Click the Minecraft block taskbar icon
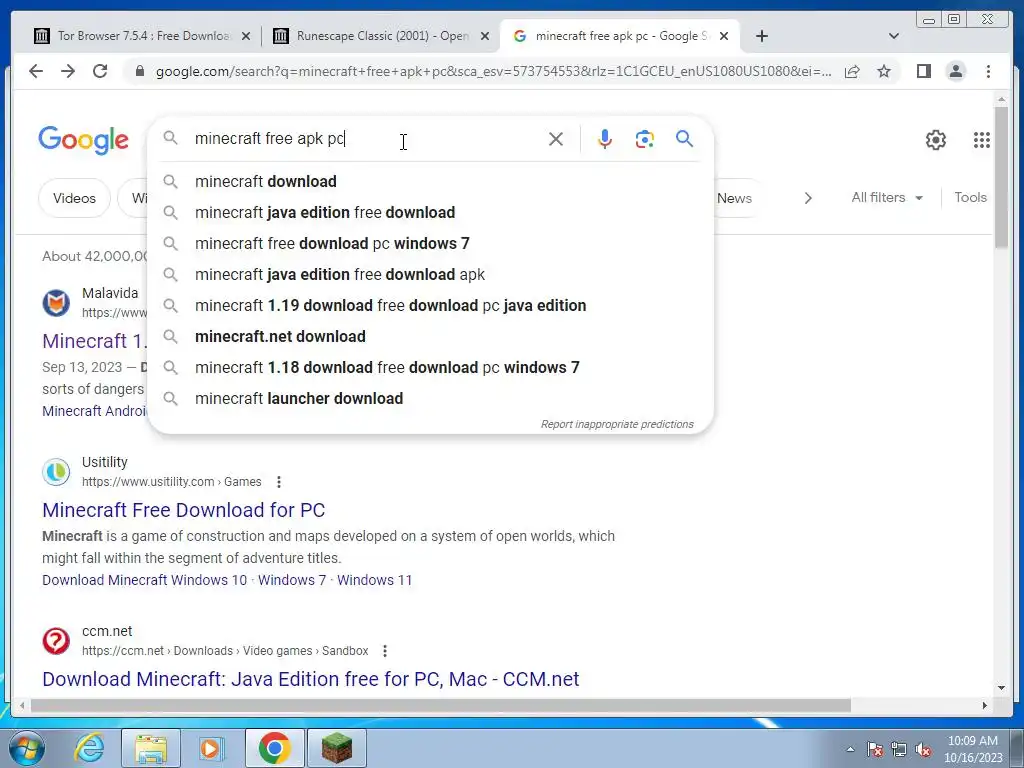 pos(337,748)
